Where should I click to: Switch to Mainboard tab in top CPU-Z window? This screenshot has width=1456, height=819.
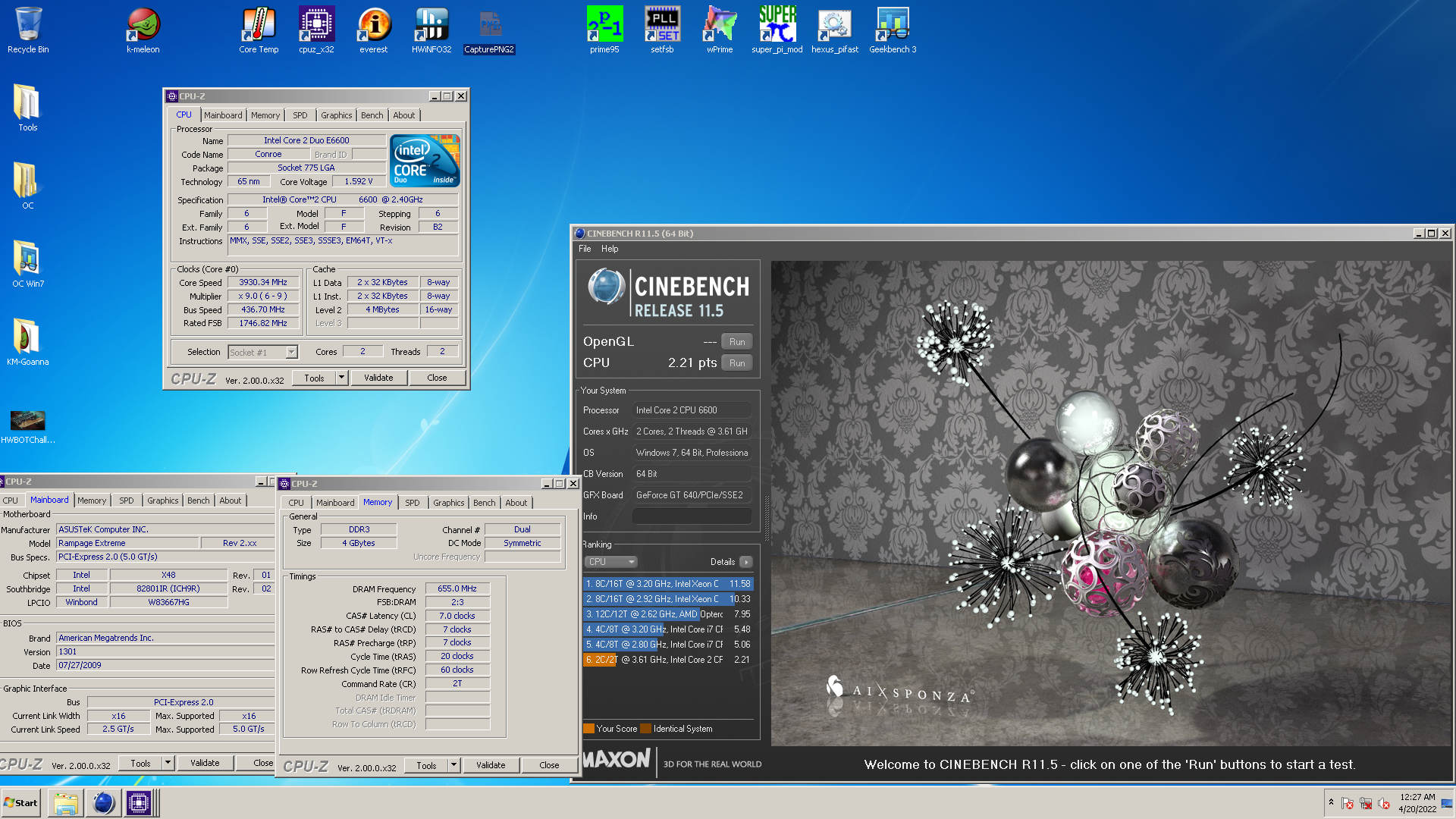223,115
